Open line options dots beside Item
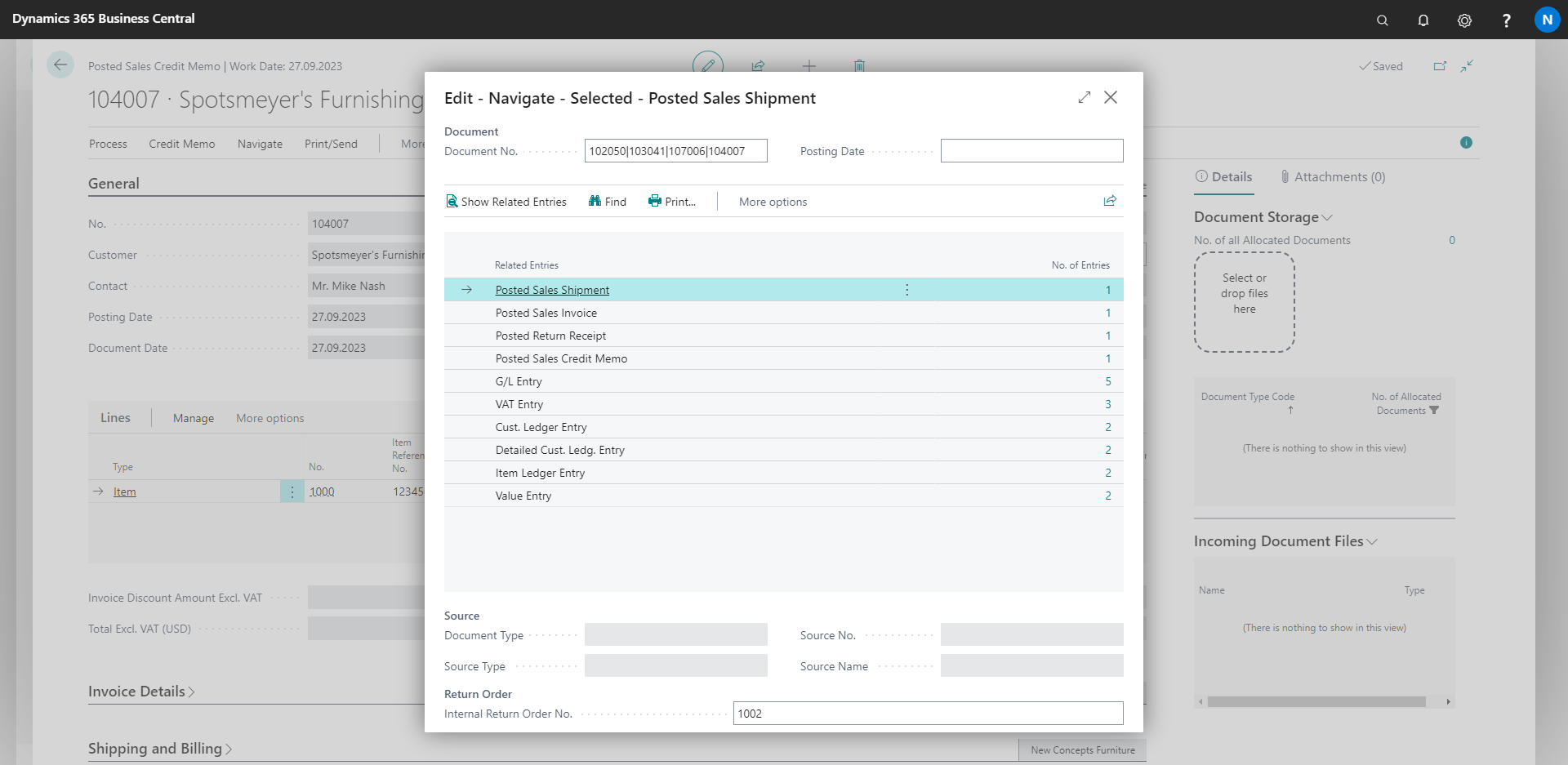The height and width of the screenshot is (765, 1568). click(x=292, y=491)
